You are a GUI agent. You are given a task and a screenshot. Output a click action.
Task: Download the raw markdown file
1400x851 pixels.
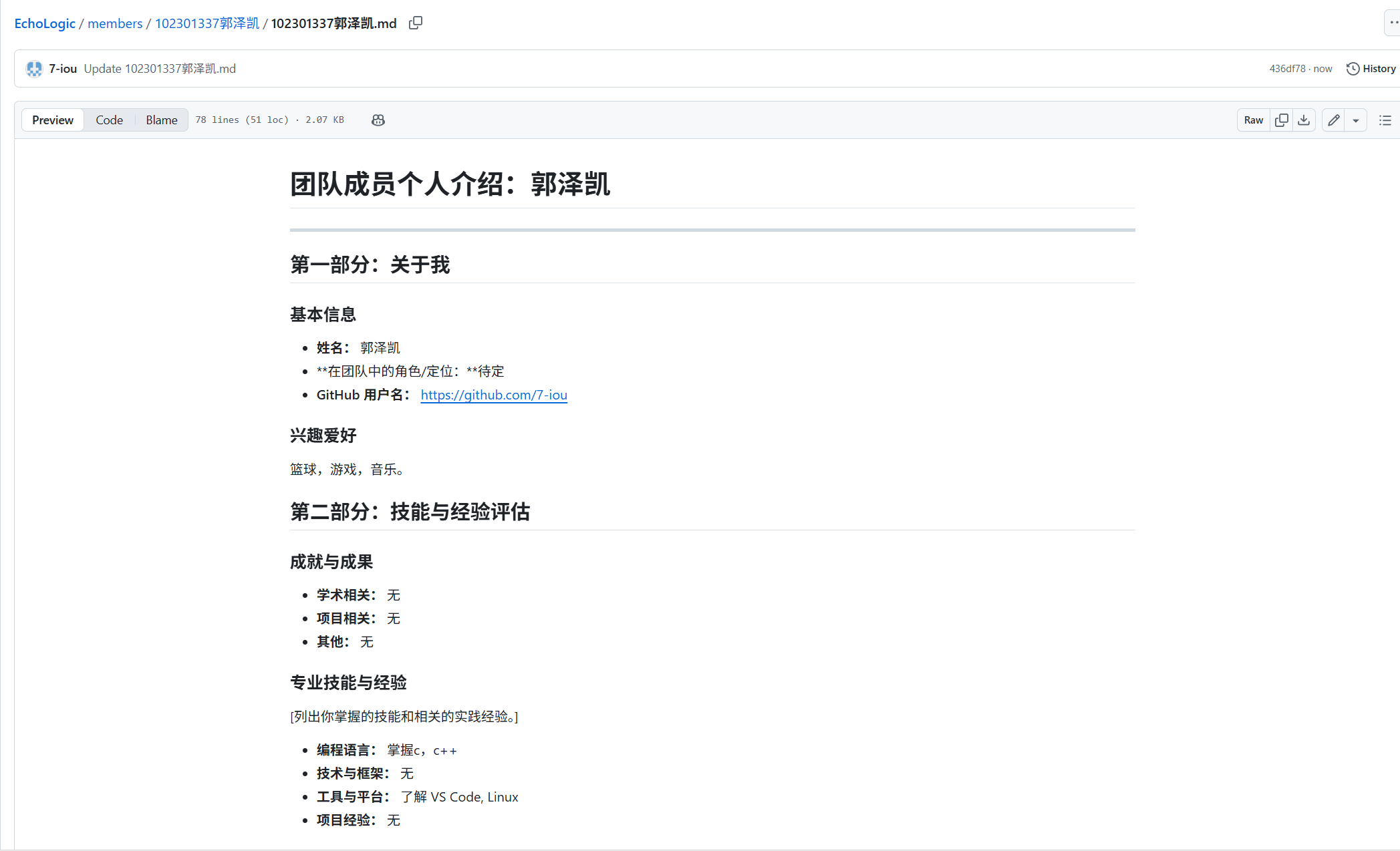click(x=1303, y=120)
